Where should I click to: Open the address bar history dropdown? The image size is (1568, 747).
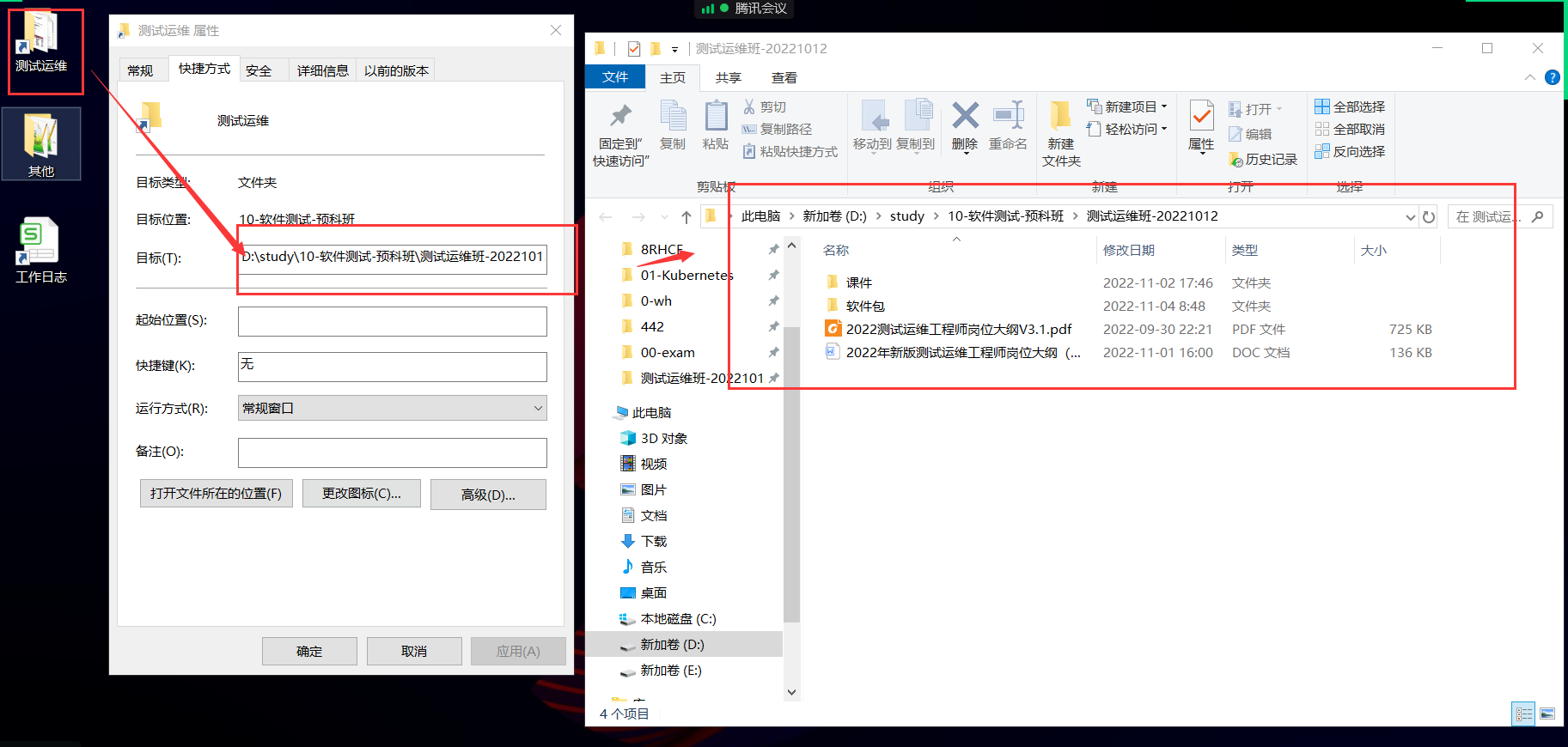point(1410,217)
